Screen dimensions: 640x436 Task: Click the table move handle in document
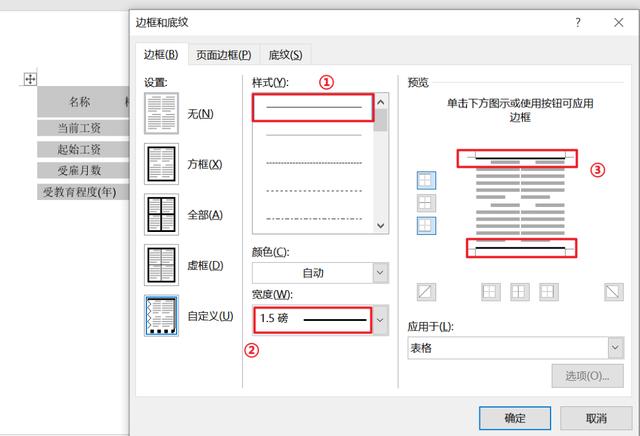(x=30, y=79)
